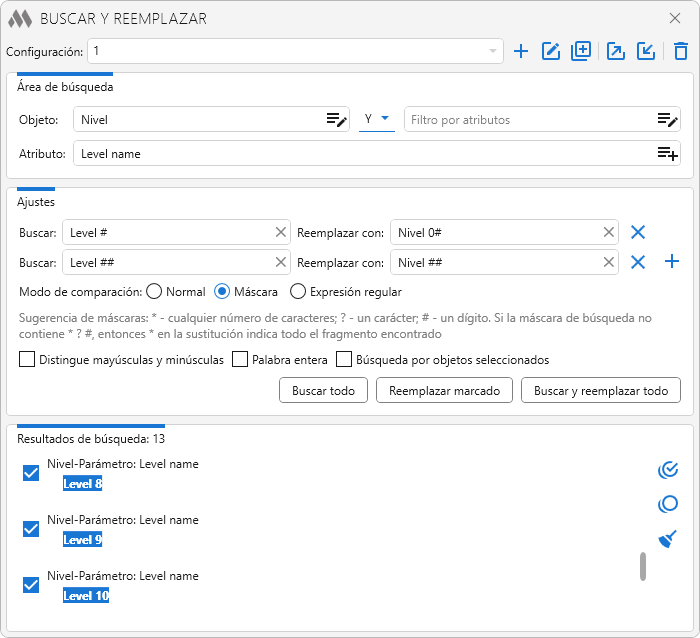Expand the Y logical operator dropdown
This screenshot has width=700, height=638.
(376, 119)
